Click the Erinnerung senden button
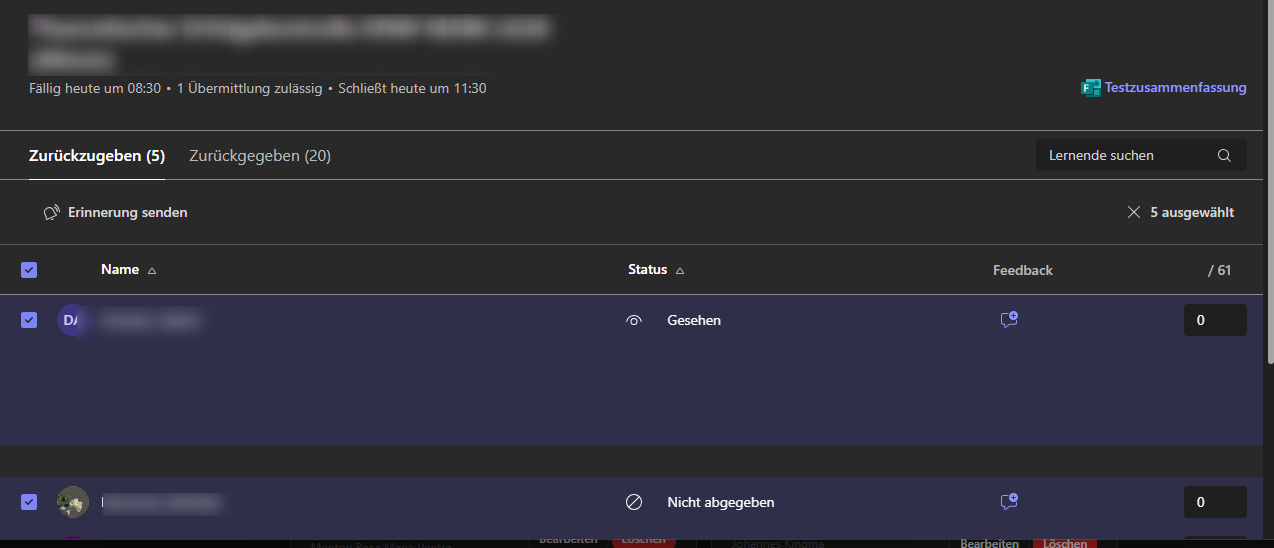1274x548 pixels. [x=116, y=213]
